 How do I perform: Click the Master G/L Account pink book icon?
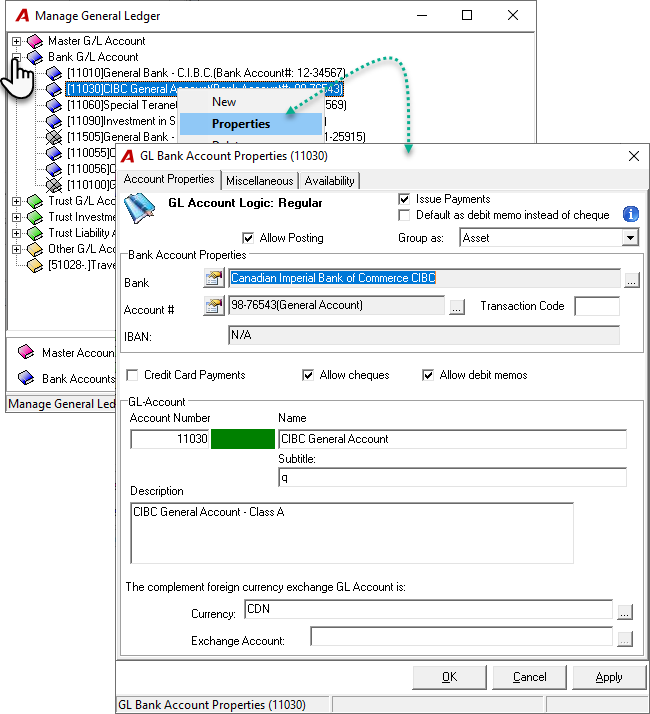coord(35,41)
